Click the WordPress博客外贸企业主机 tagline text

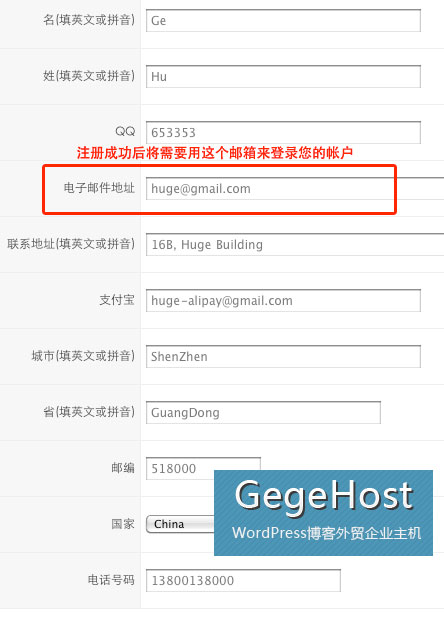pos(326,533)
